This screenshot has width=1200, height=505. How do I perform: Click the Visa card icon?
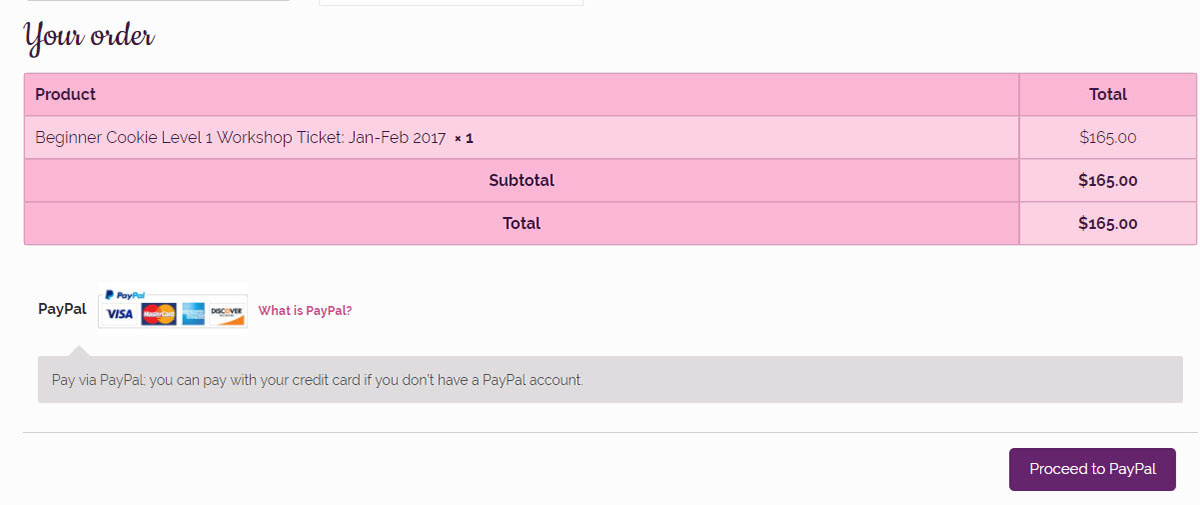(x=119, y=314)
